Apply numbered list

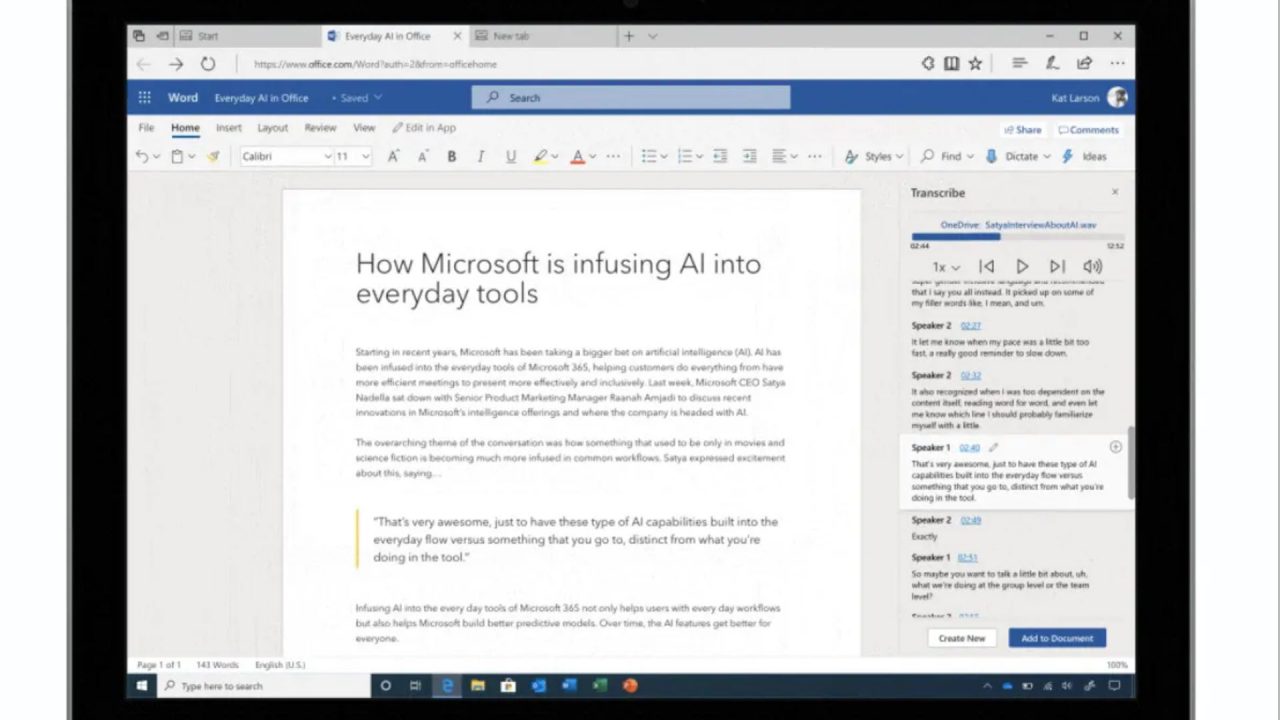(x=685, y=157)
